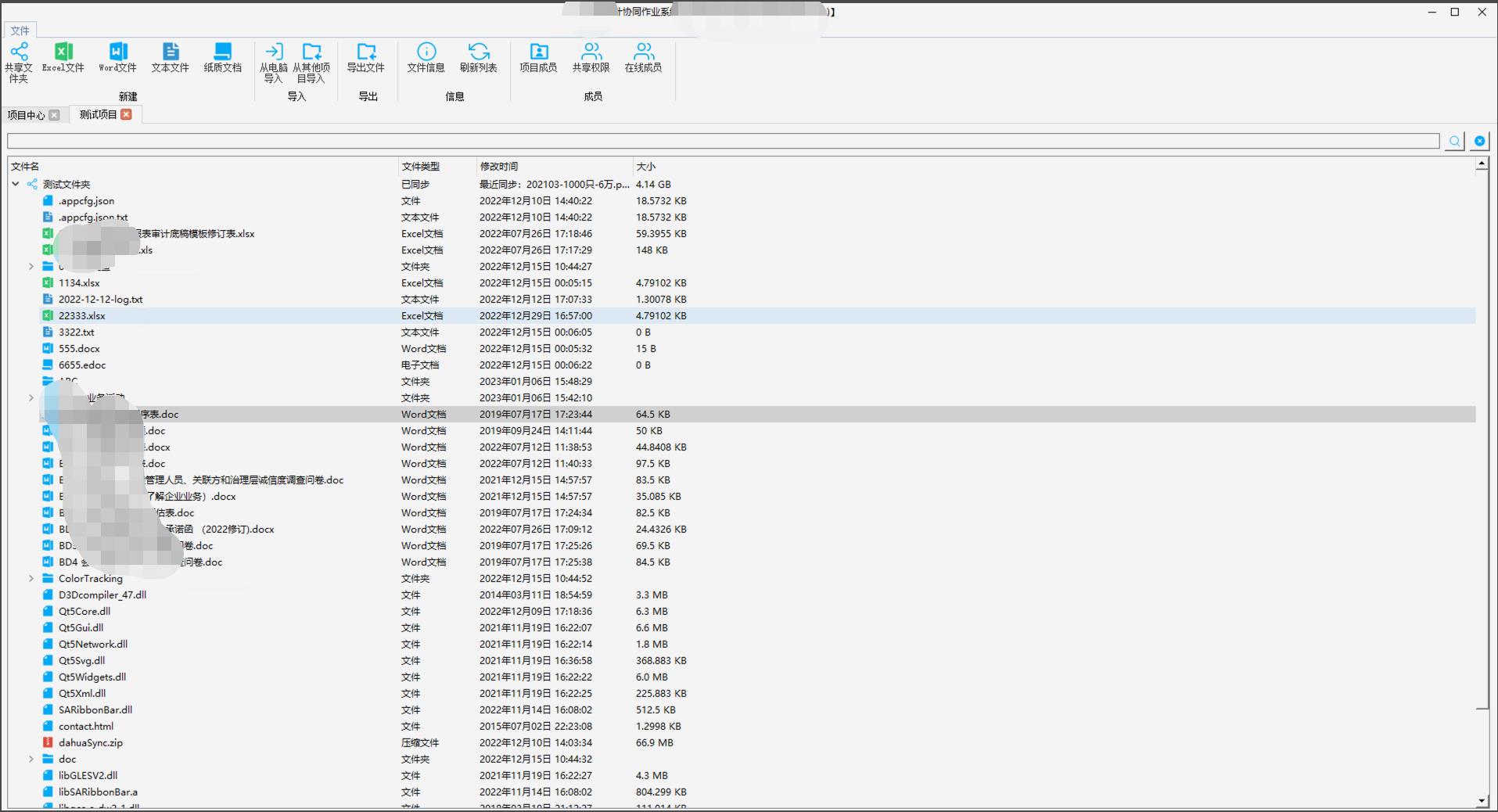Select the libGLESV2.dll file

(88, 775)
